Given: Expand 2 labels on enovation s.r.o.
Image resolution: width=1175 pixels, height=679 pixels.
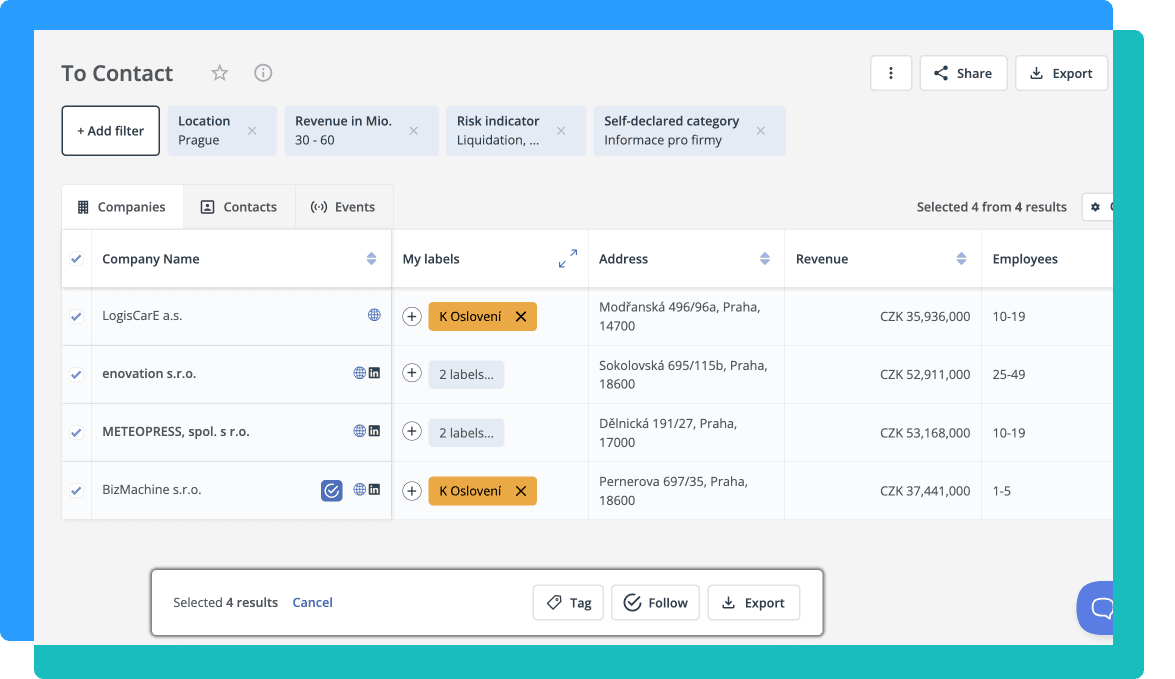Looking at the screenshot, I should point(466,375).
